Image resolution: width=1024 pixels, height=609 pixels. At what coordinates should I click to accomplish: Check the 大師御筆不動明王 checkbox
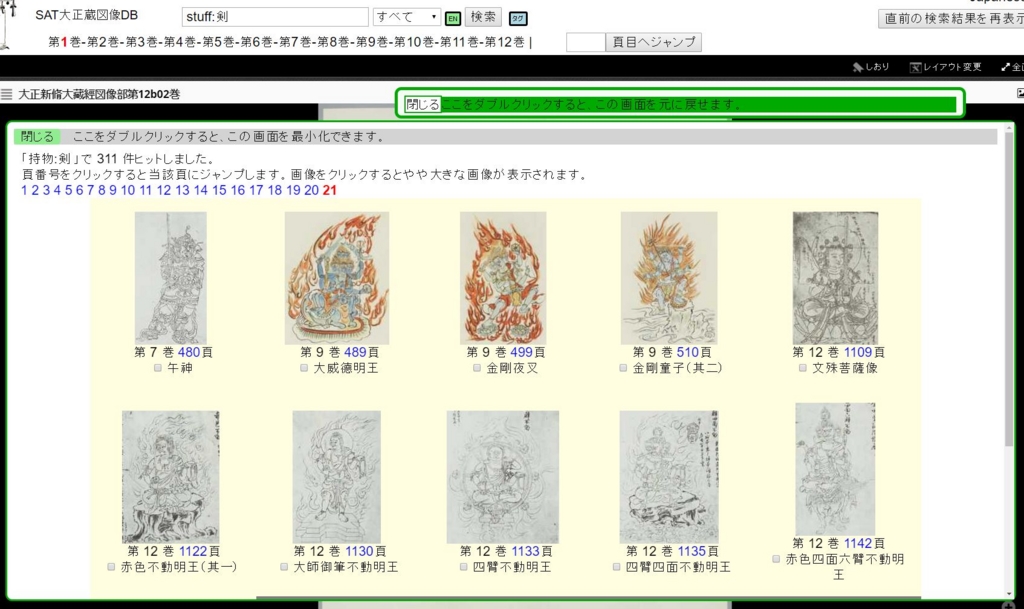284,567
